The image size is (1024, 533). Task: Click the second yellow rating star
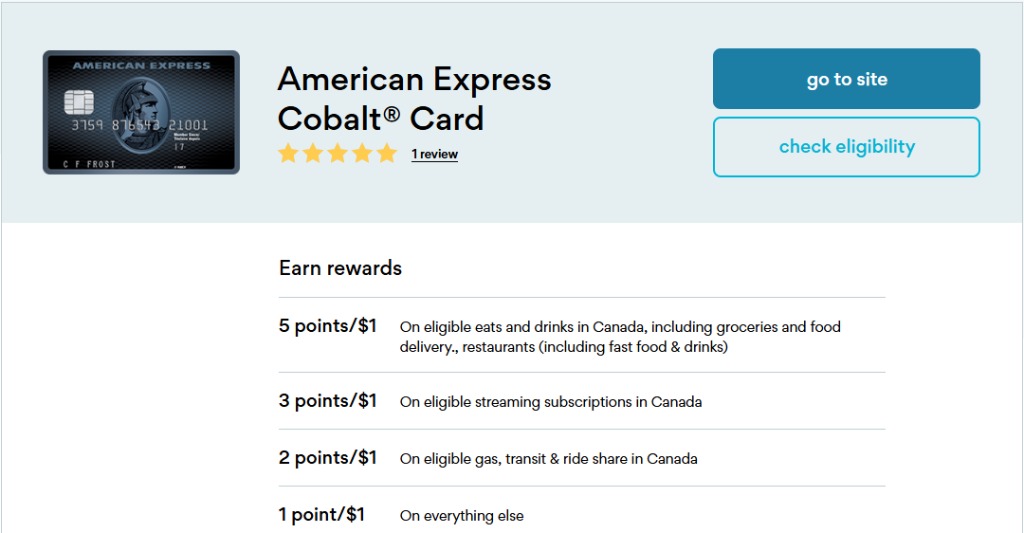pos(313,154)
